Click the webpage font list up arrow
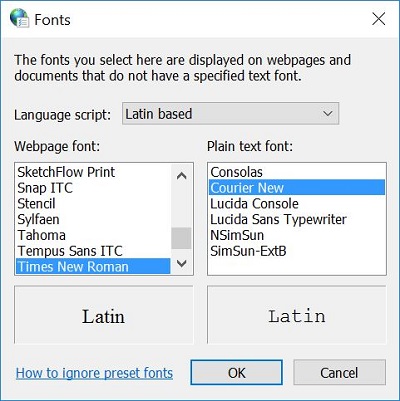Viewport: 400px width, 401px height. (181, 176)
